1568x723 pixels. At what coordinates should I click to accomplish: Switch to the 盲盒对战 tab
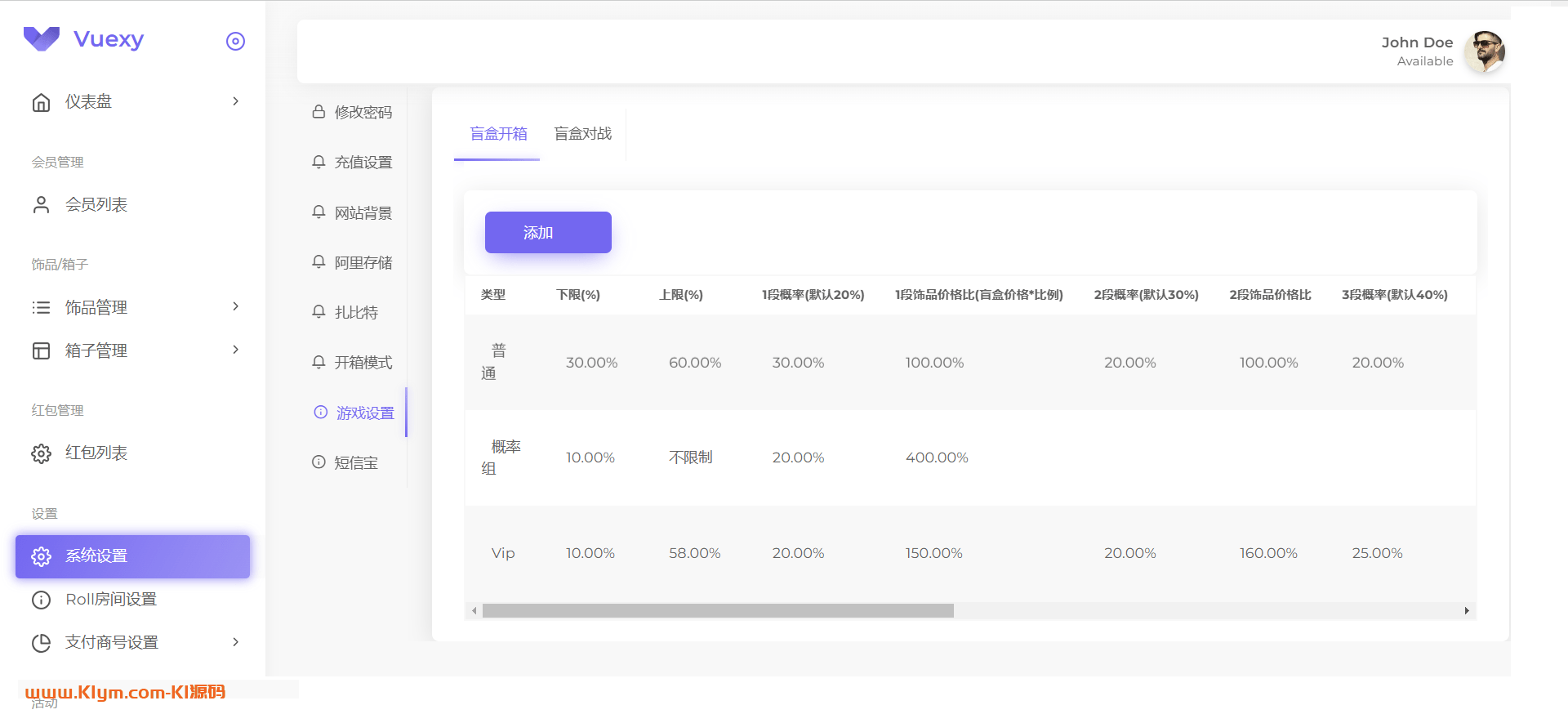click(x=582, y=134)
